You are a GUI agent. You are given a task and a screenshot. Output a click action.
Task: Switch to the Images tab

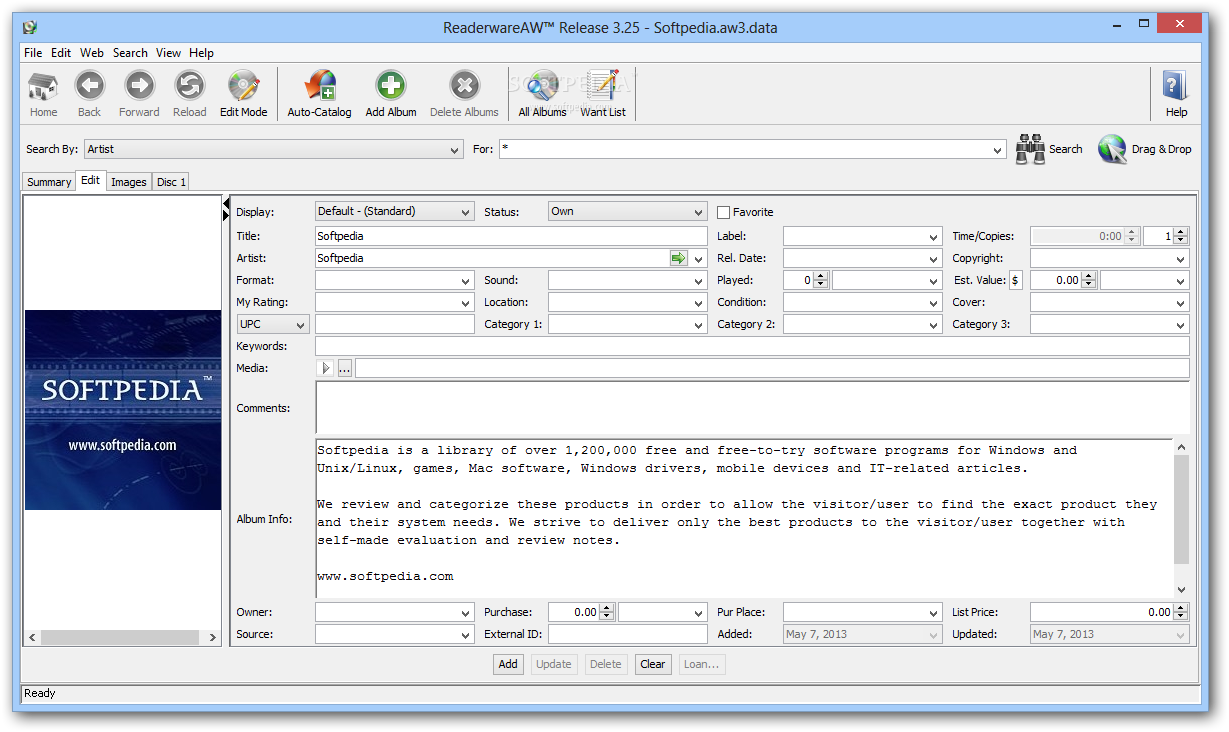point(129,182)
